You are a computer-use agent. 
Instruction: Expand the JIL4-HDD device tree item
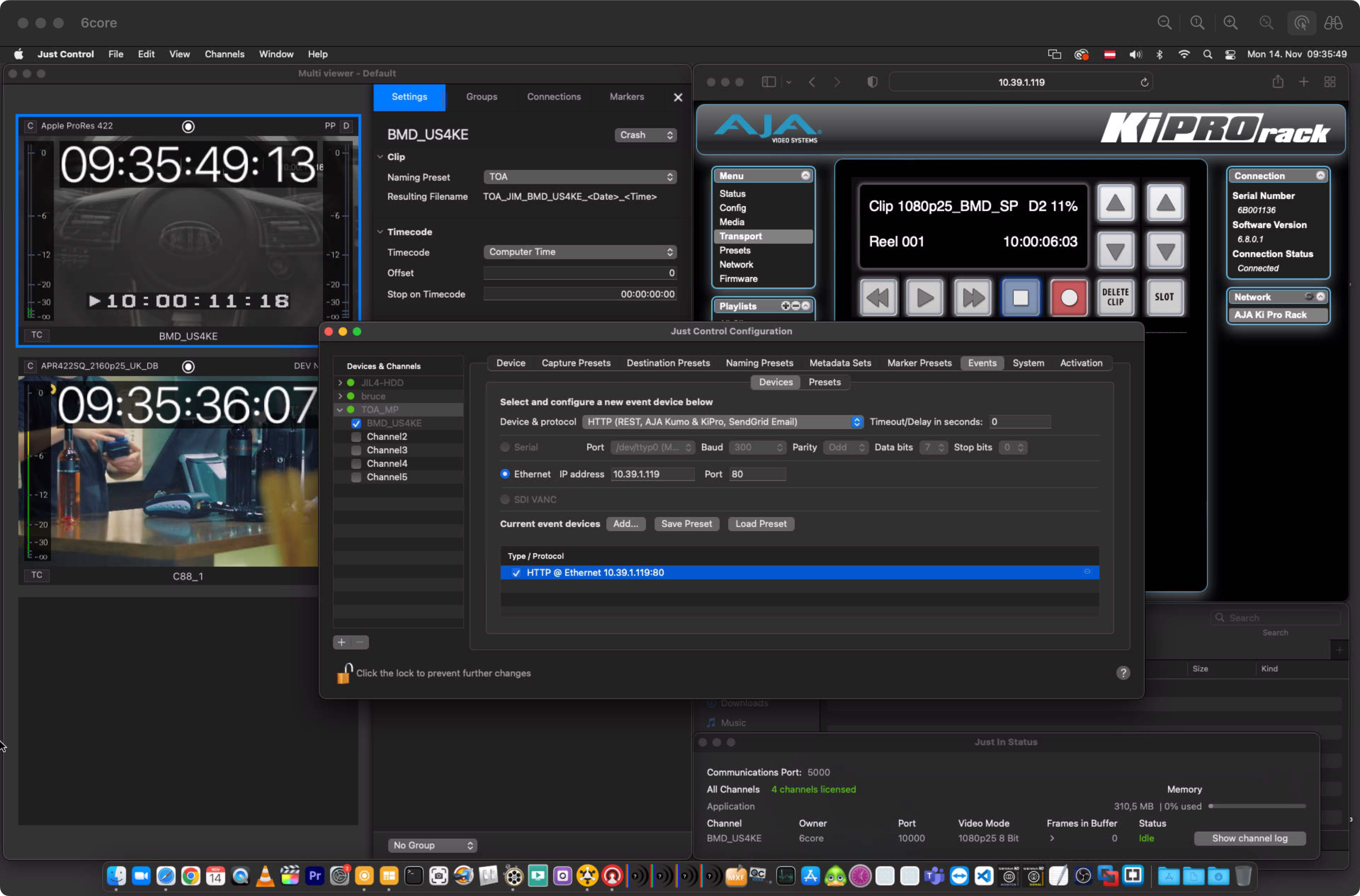340,383
